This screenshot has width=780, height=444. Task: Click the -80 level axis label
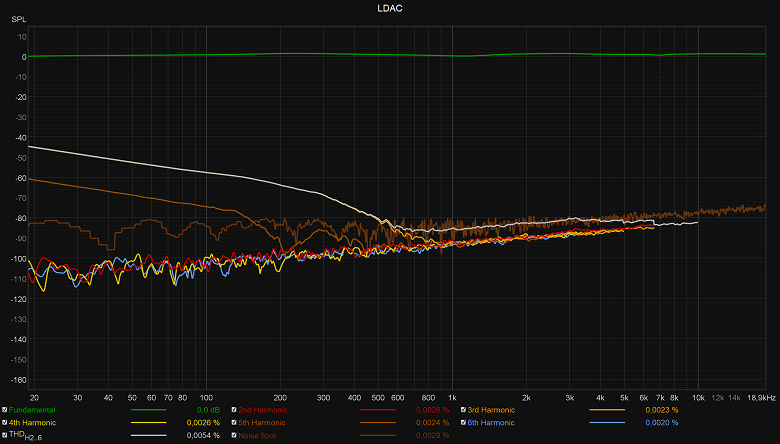[20, 218]
